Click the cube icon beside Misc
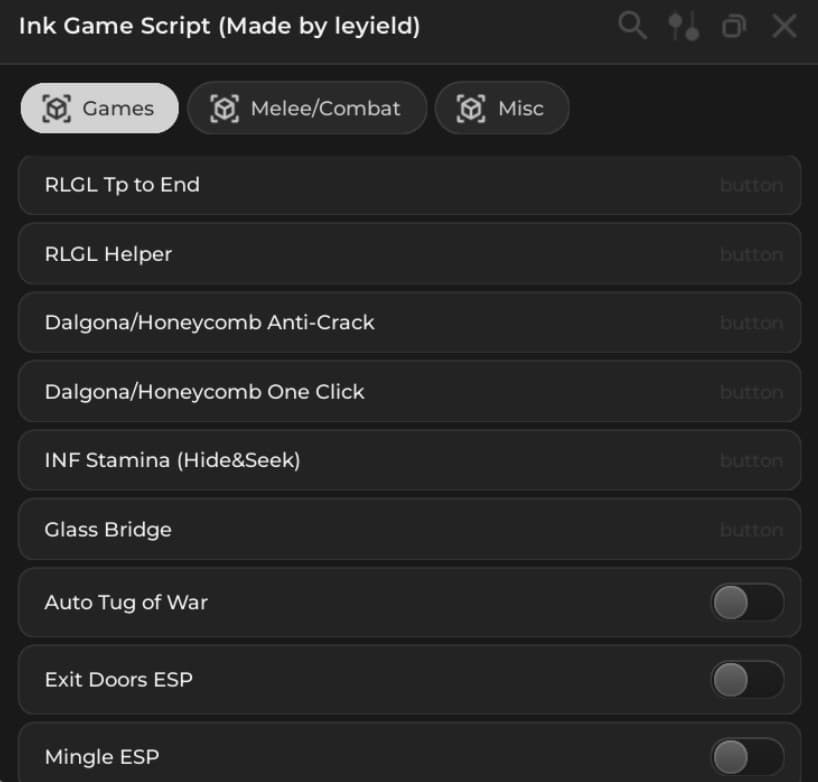Image resolution: width=818 pixels, height=782 pixels. [x=467, y=107]
